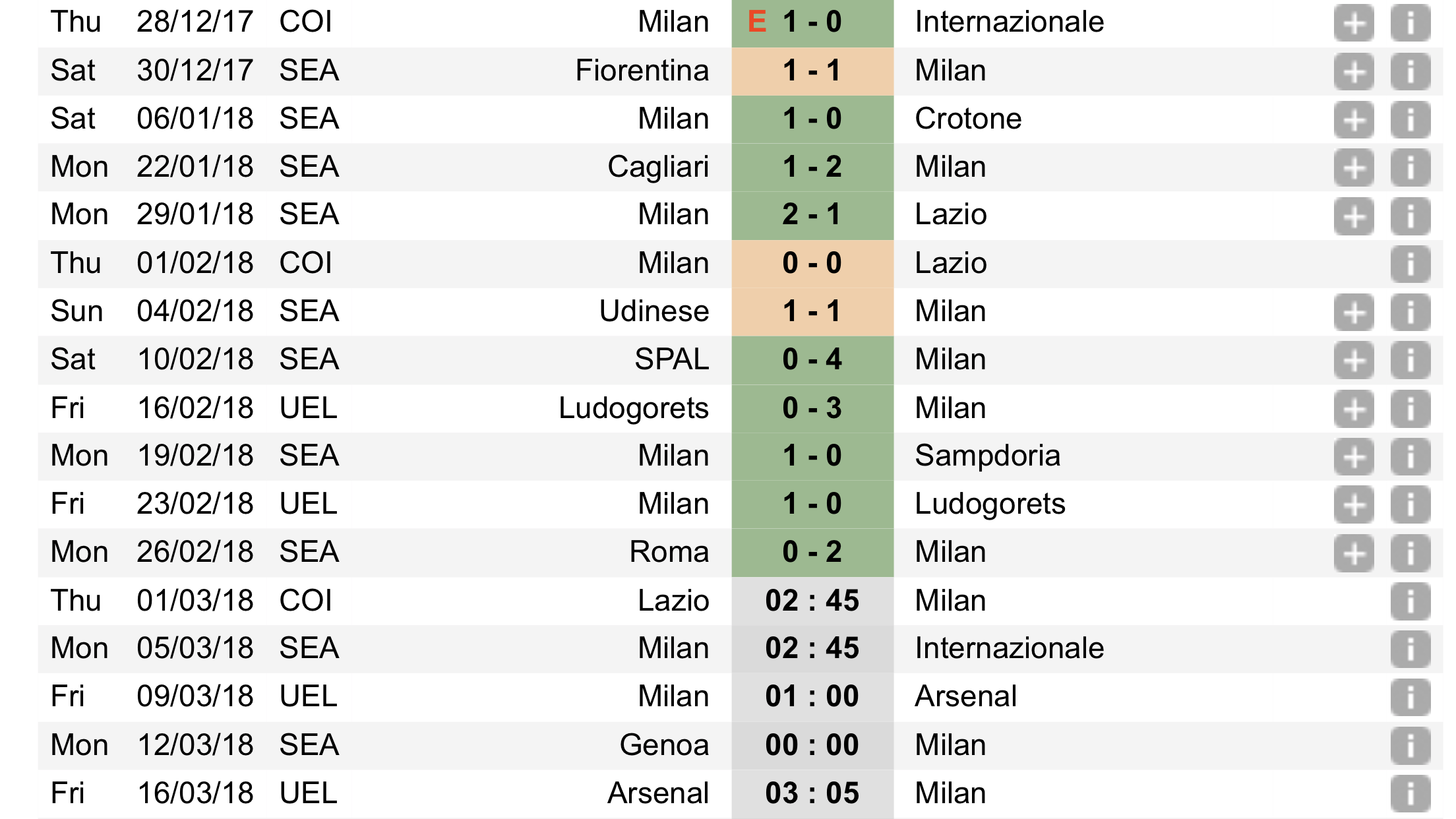The width and height of the screenshot is (1456, 819).
Task: Click the Genoa home team name
Action: click(x=664, y=745)
